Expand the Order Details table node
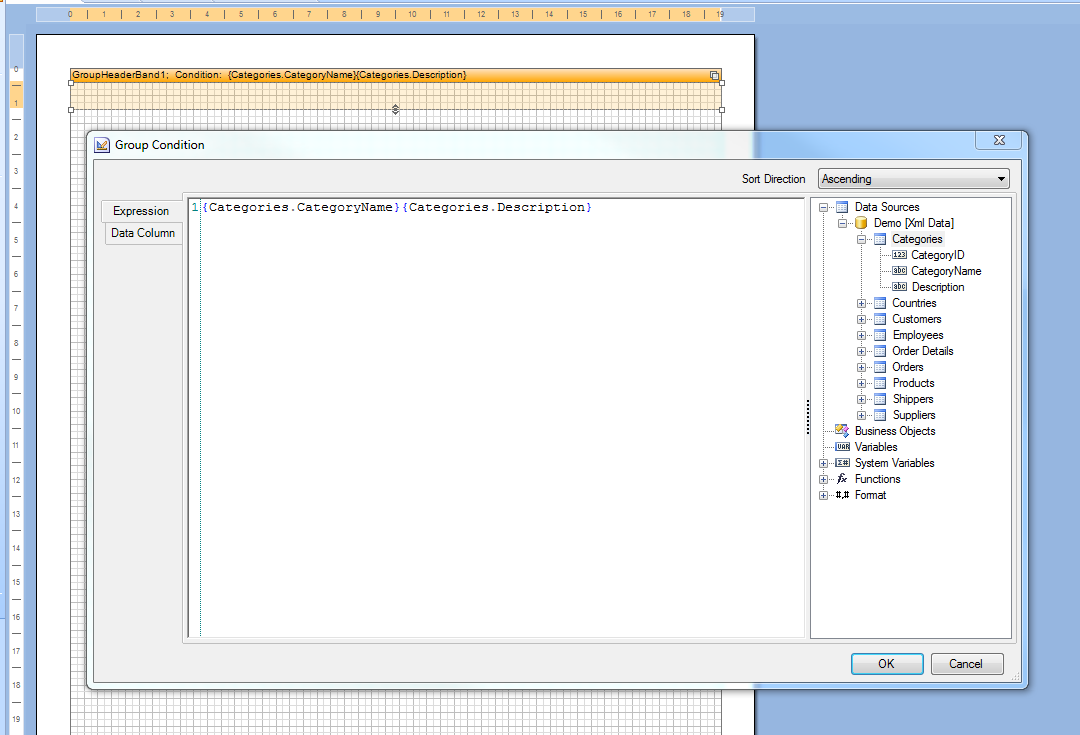This screenshot has height=735, width=1080. pos(861,351)
